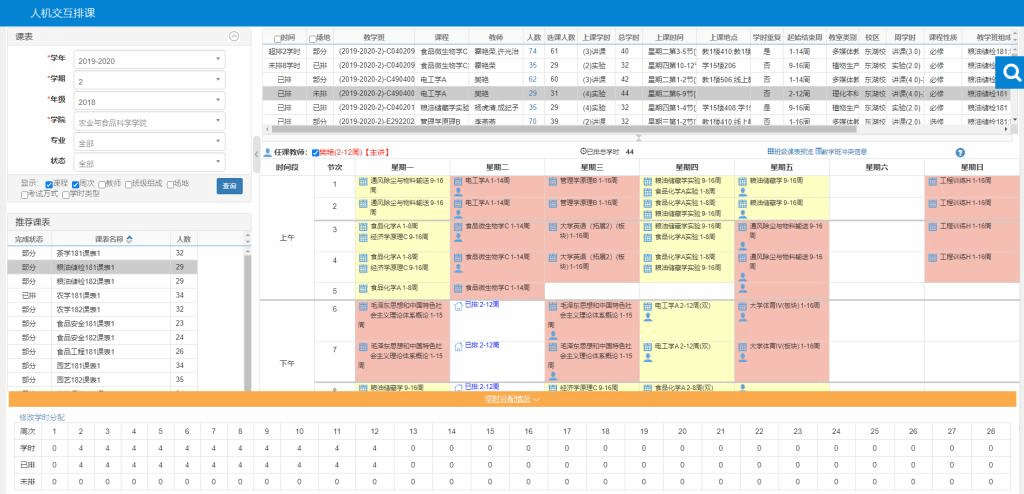
Task: Enable the 班级组成 display checkbox
Action: [129, 184]
